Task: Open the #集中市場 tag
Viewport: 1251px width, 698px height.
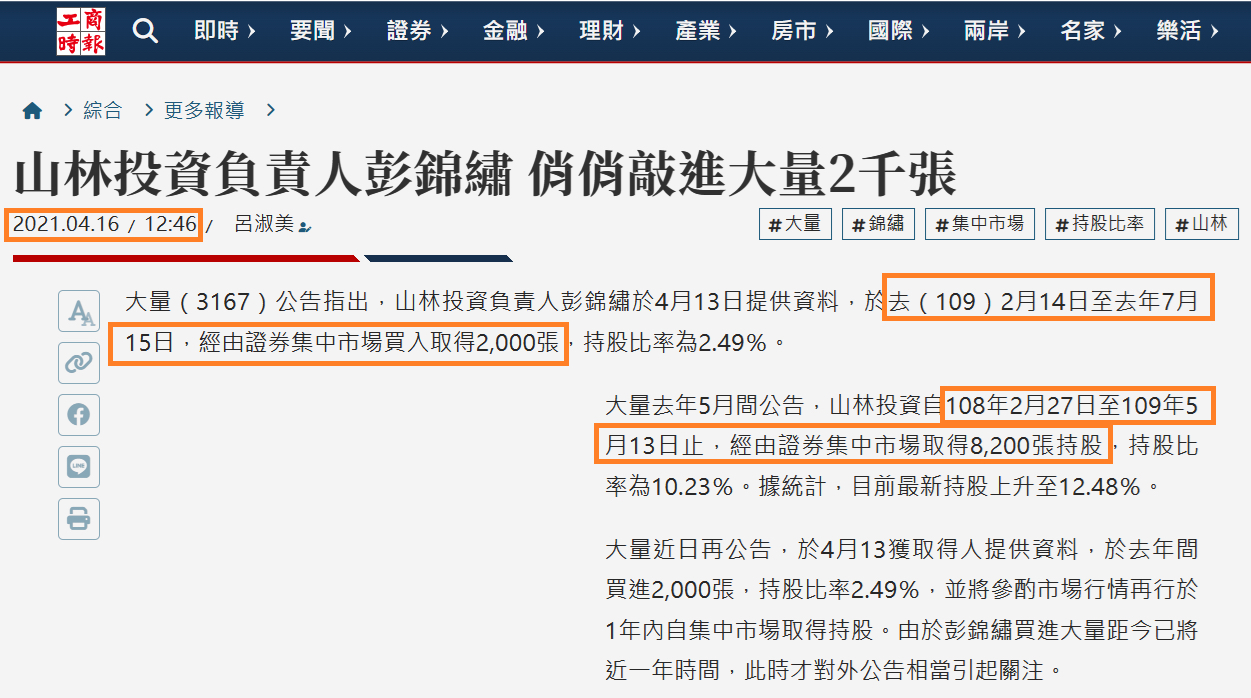Action: click(x=980, y=224)
